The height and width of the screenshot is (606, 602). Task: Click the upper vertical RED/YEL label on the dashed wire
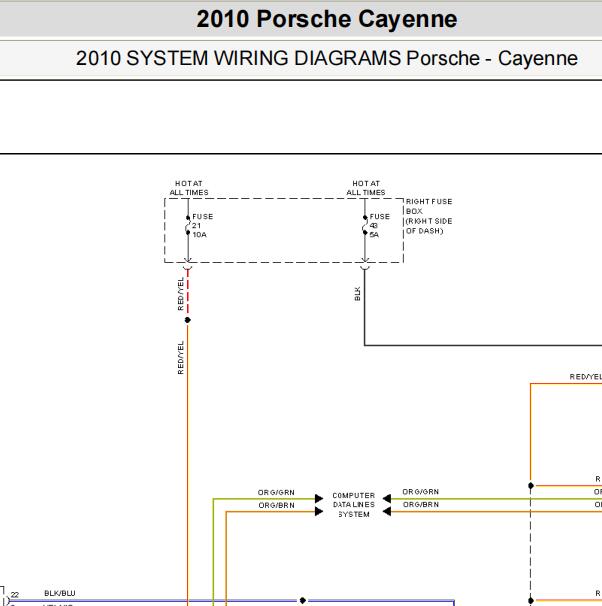(x=180, y=294)
